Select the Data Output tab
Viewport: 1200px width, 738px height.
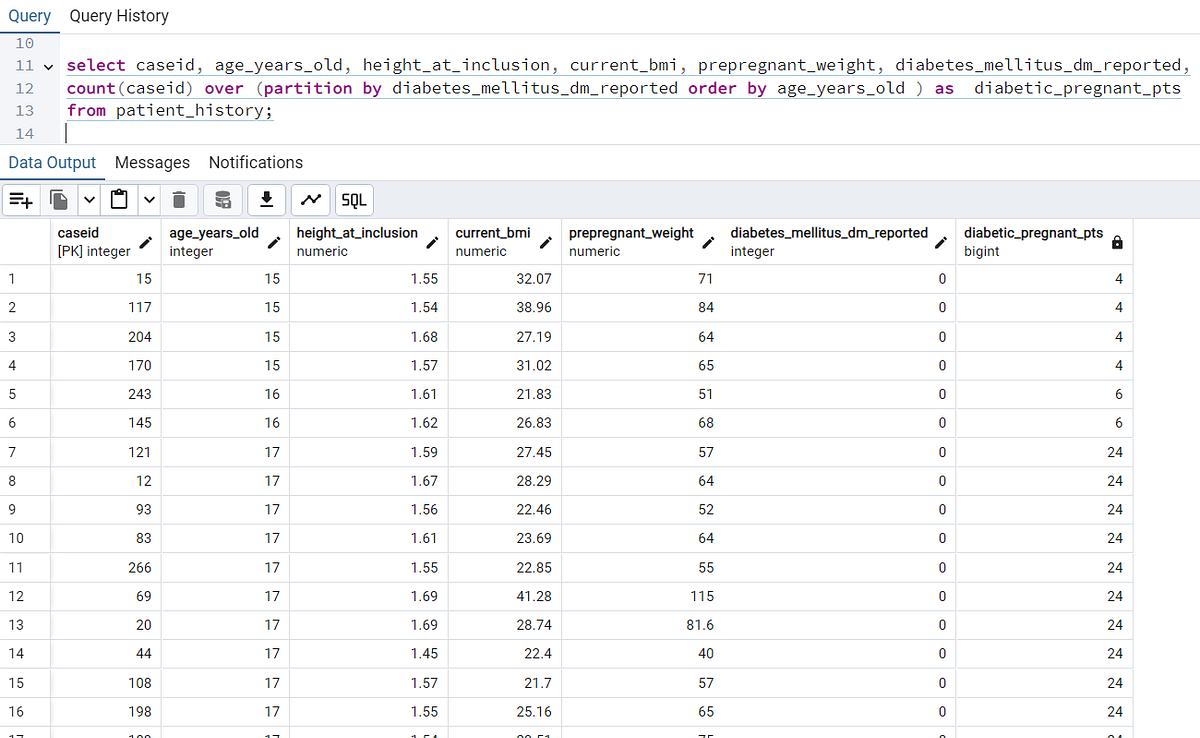[50, 162]
